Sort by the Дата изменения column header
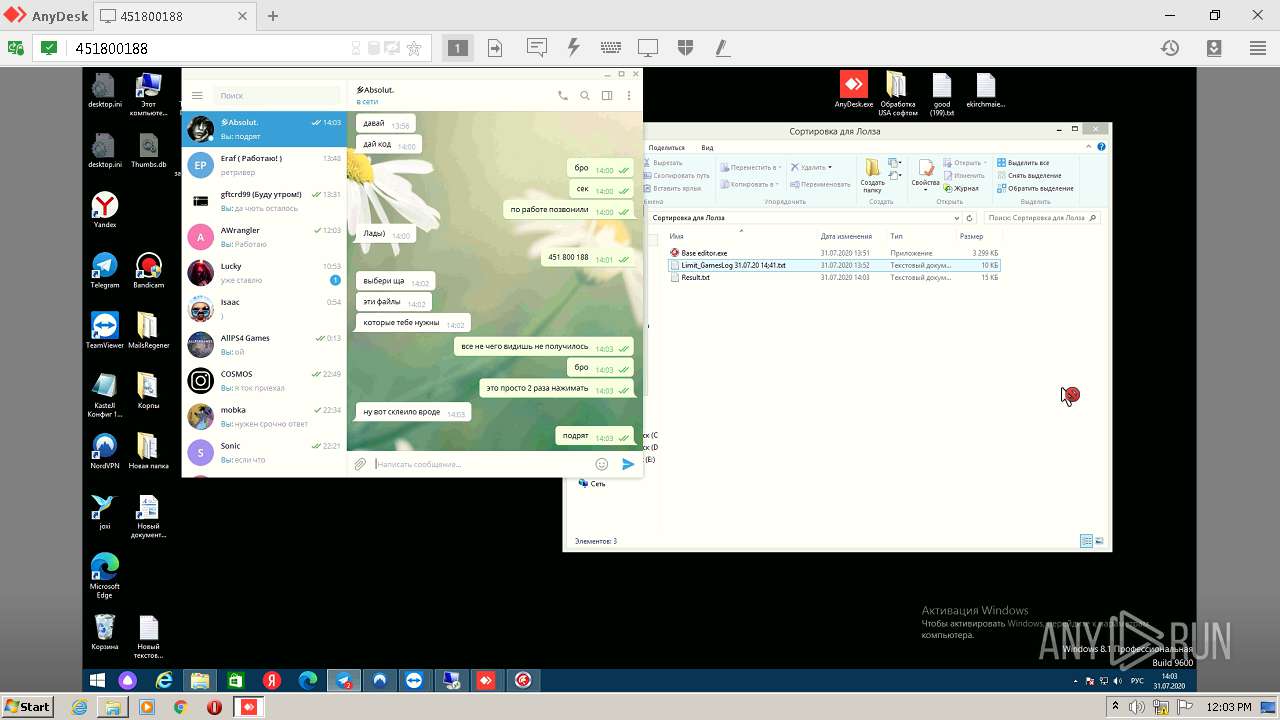Image resolution: width=1280 pixels, height=720 pixels. point(844,236)
